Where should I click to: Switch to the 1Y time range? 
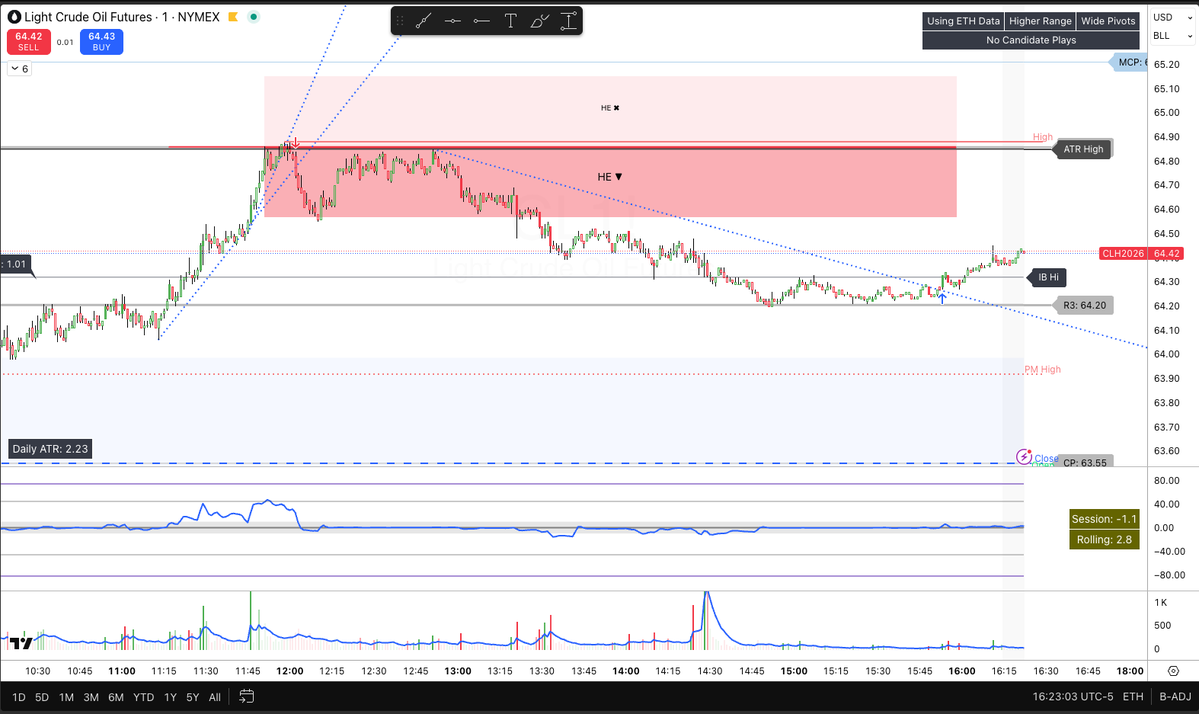tap(171, 697)
